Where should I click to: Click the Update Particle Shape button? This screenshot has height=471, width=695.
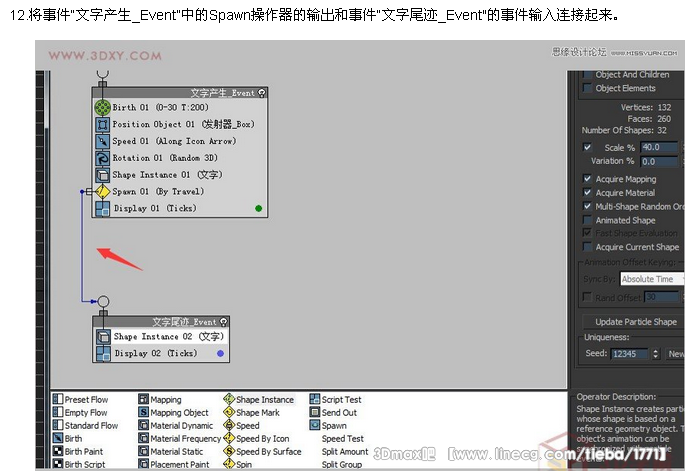636,322
